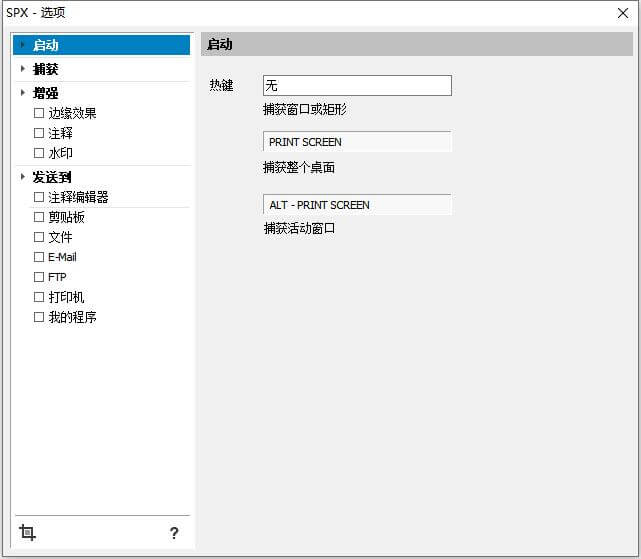Image resolution: width=641 pixels, height=559 pixels.
Task: Close the SPX 选项 dialog
Action: tap(623, 13)
